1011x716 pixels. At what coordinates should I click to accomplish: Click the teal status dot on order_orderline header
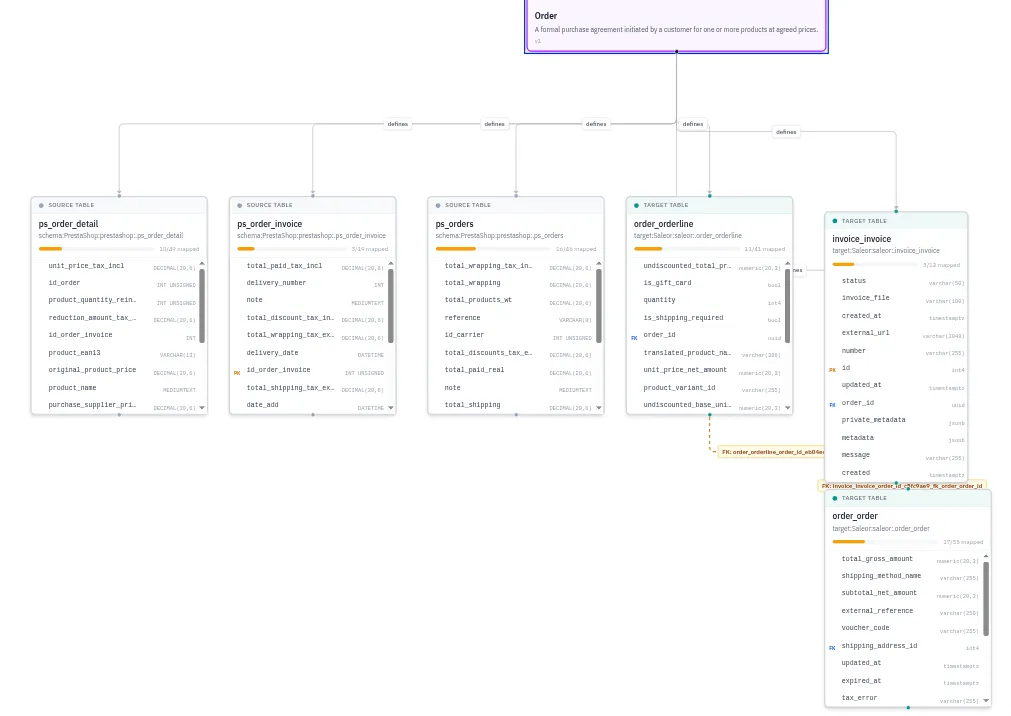636,205
